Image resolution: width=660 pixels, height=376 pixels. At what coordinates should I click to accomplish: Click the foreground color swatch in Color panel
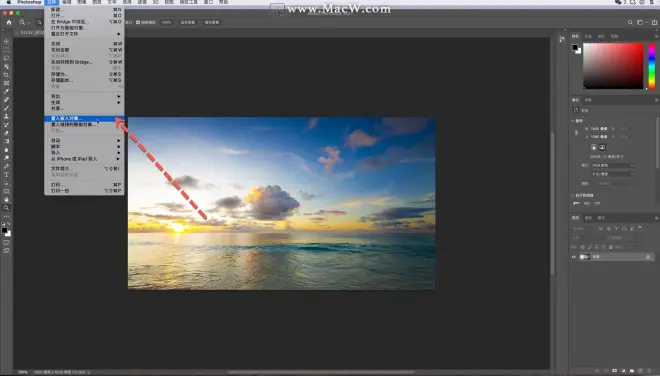[x=575, y=48]
